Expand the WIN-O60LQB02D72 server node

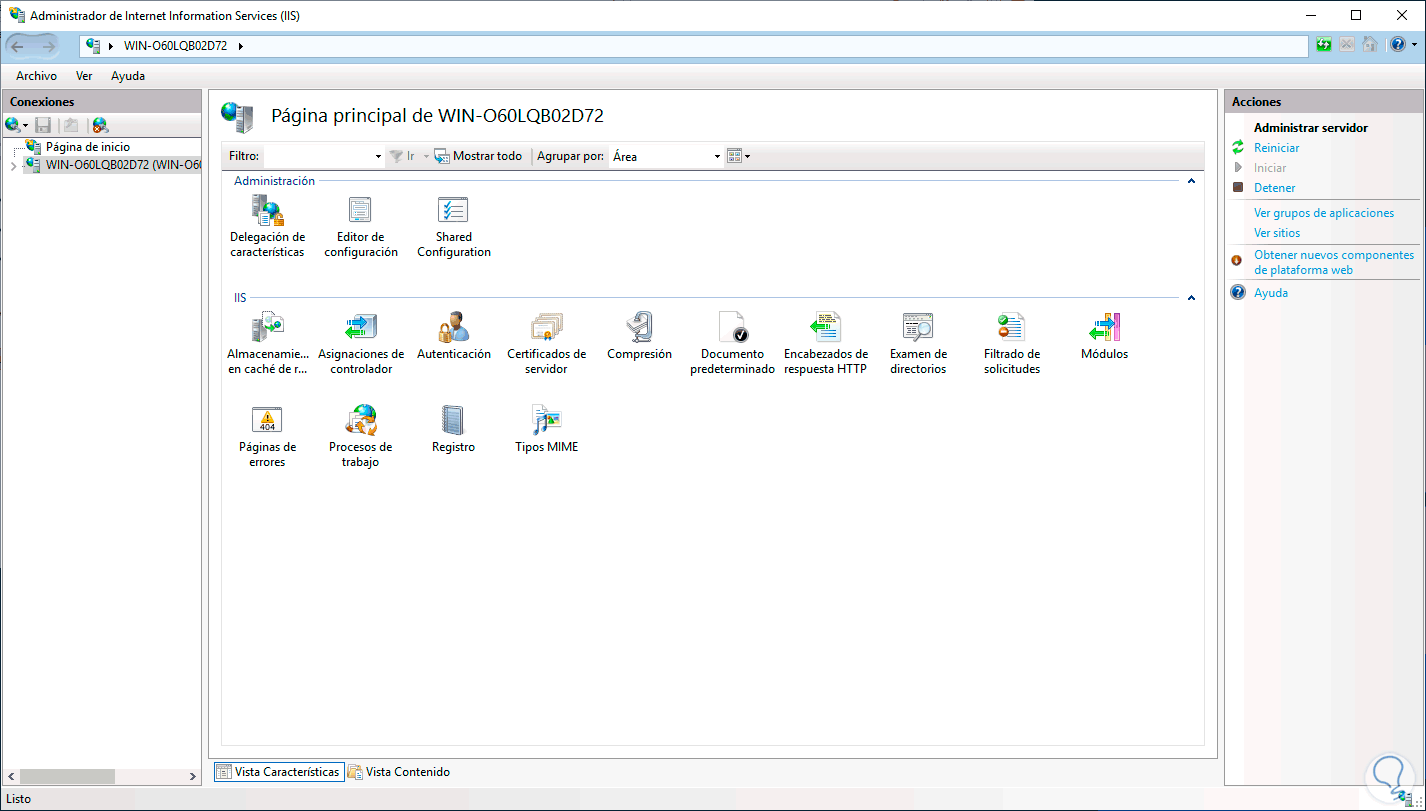coord(13,165)
